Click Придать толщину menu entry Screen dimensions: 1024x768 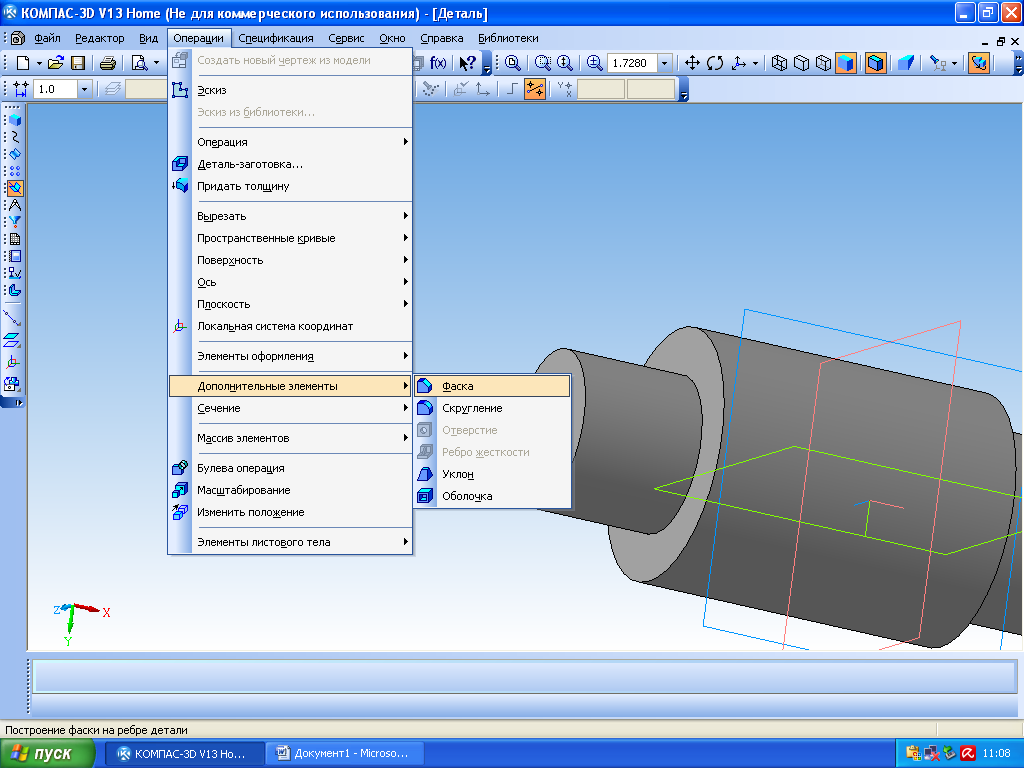click(291, 186)
